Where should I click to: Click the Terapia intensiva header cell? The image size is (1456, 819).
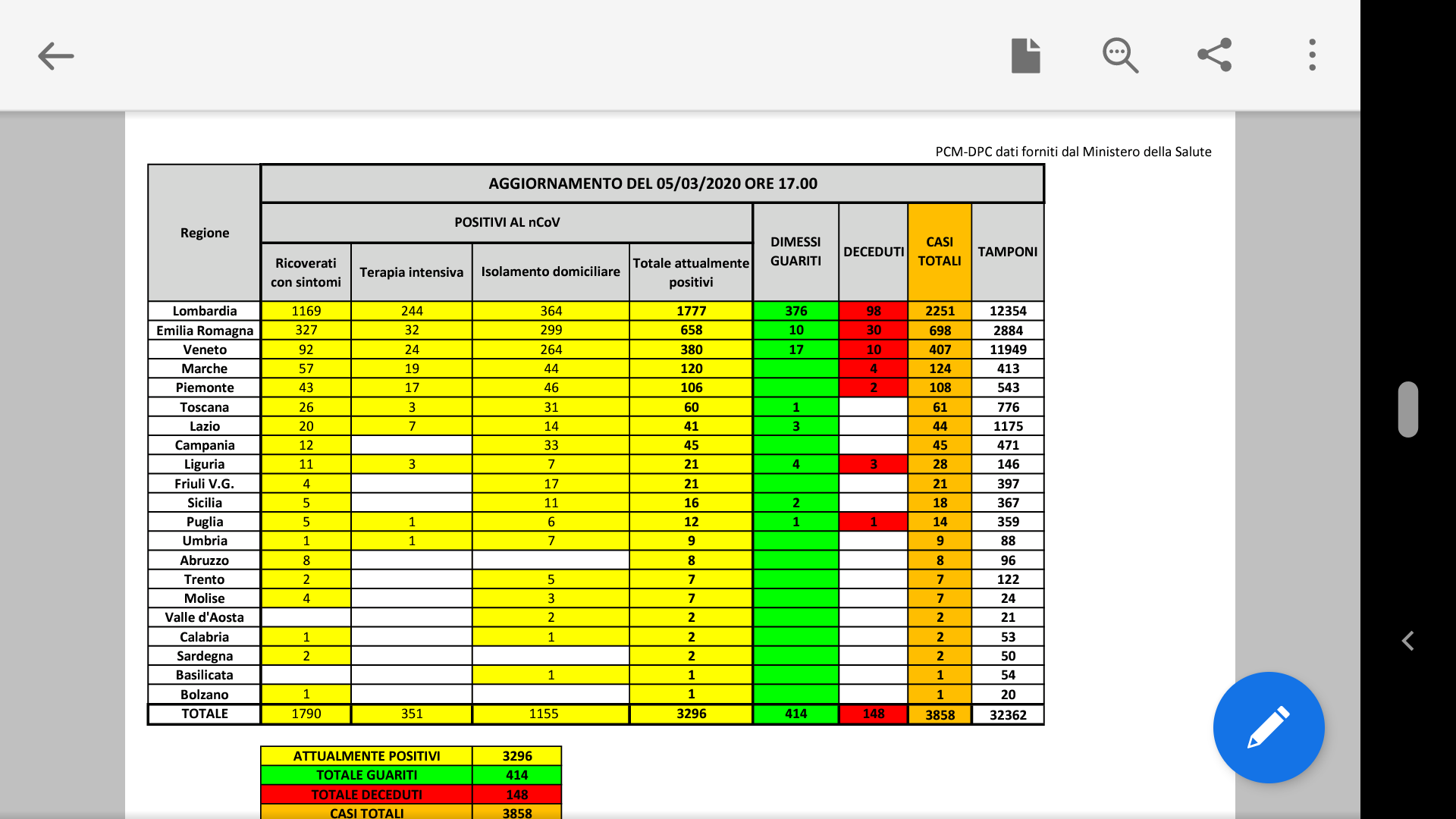(411, 272)
